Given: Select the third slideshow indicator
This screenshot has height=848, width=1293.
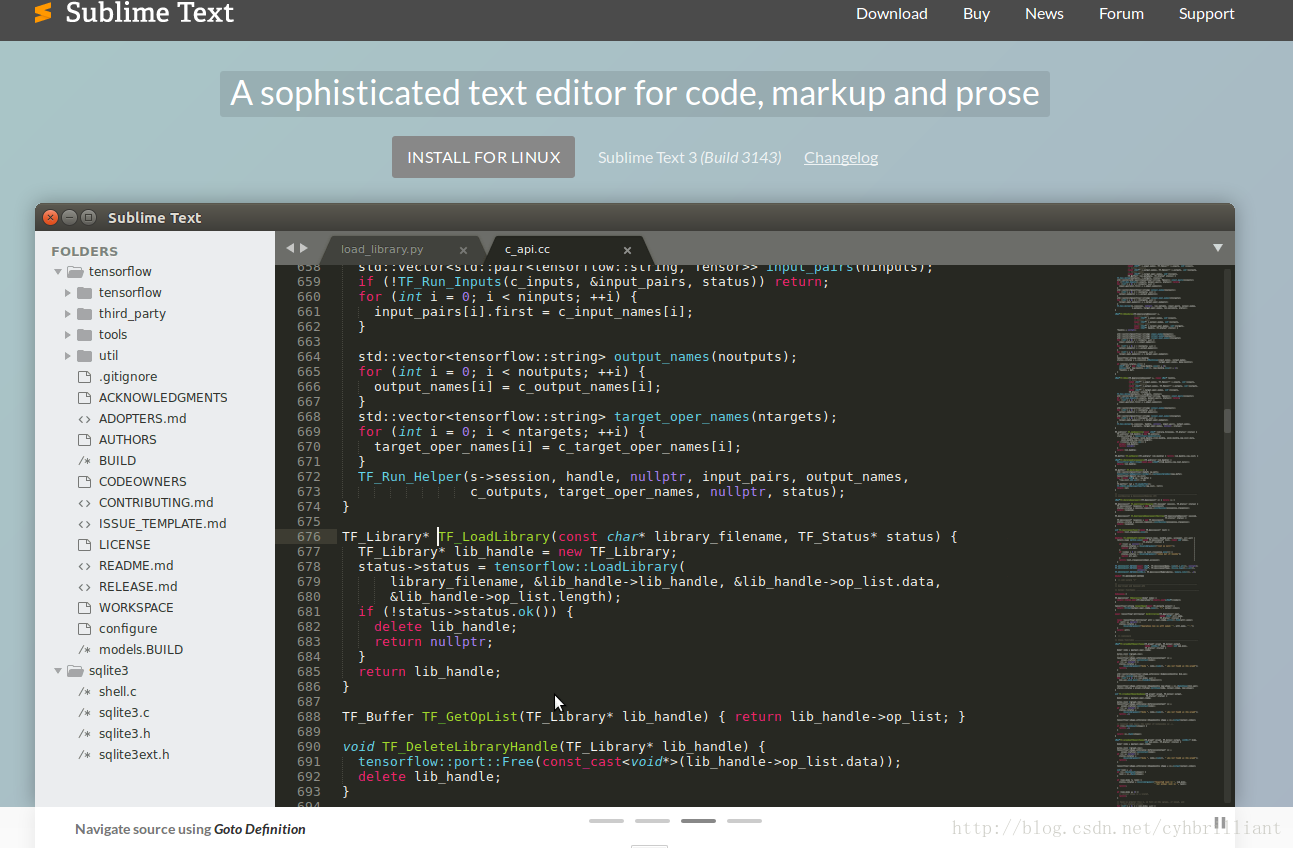Looking at the screenshot, I should [698, 821].
